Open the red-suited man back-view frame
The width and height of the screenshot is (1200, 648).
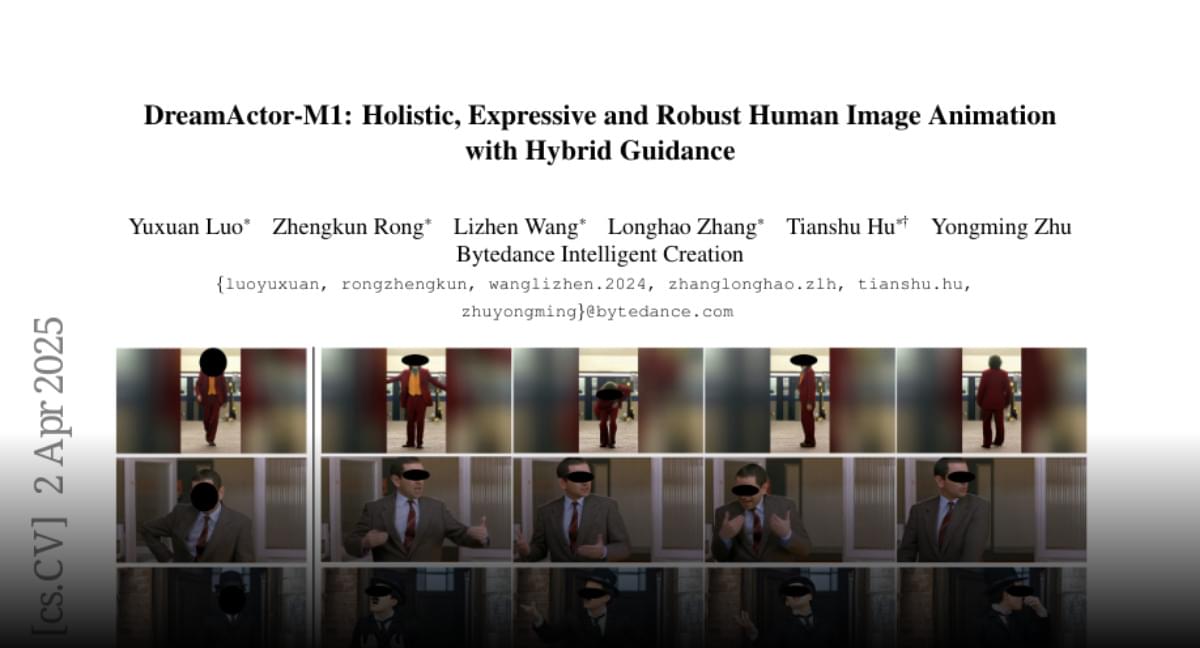pyautogui.click(x=991, y=400)
